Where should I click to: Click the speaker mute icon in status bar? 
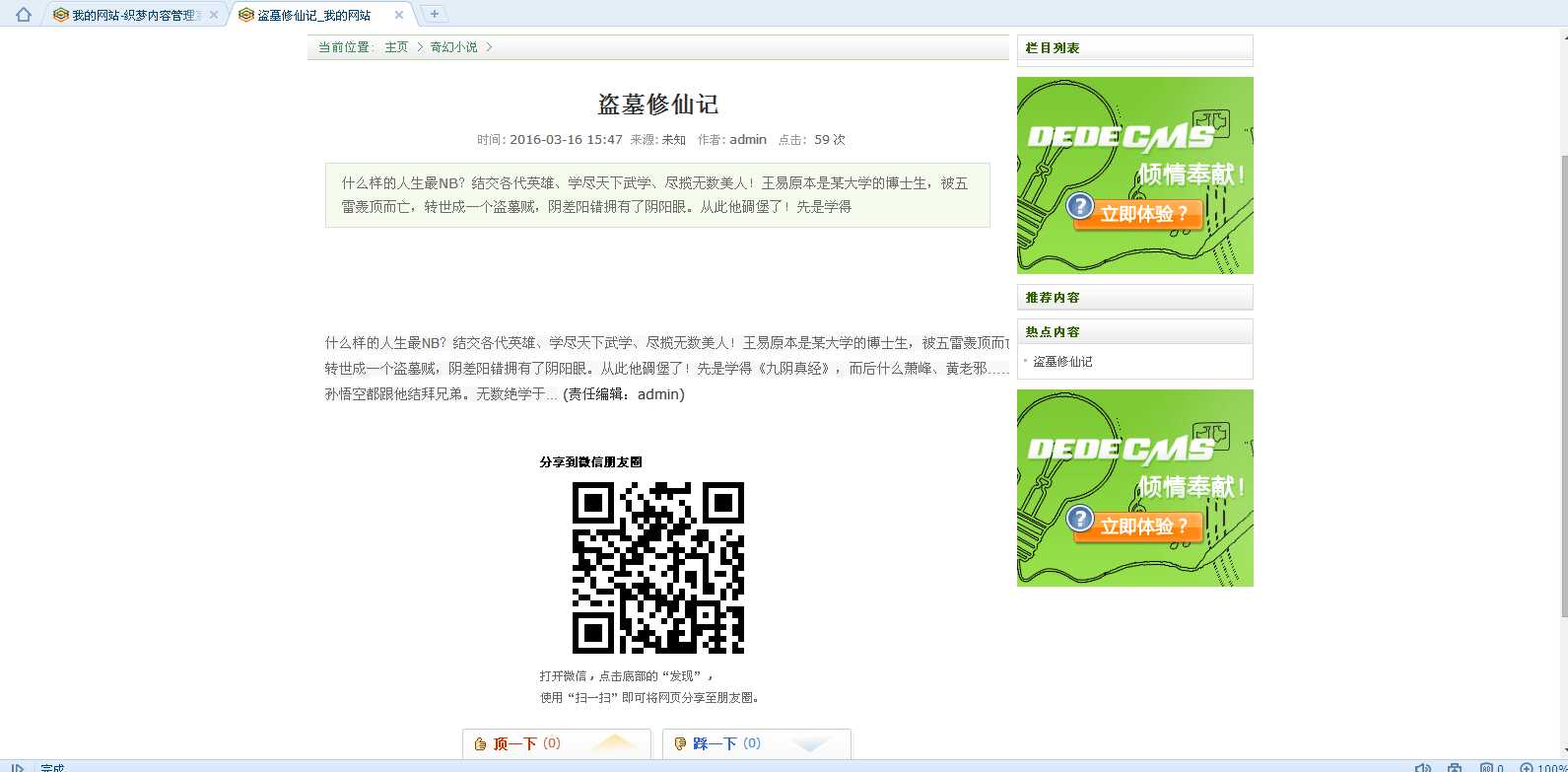click(x=1422, y=767)
